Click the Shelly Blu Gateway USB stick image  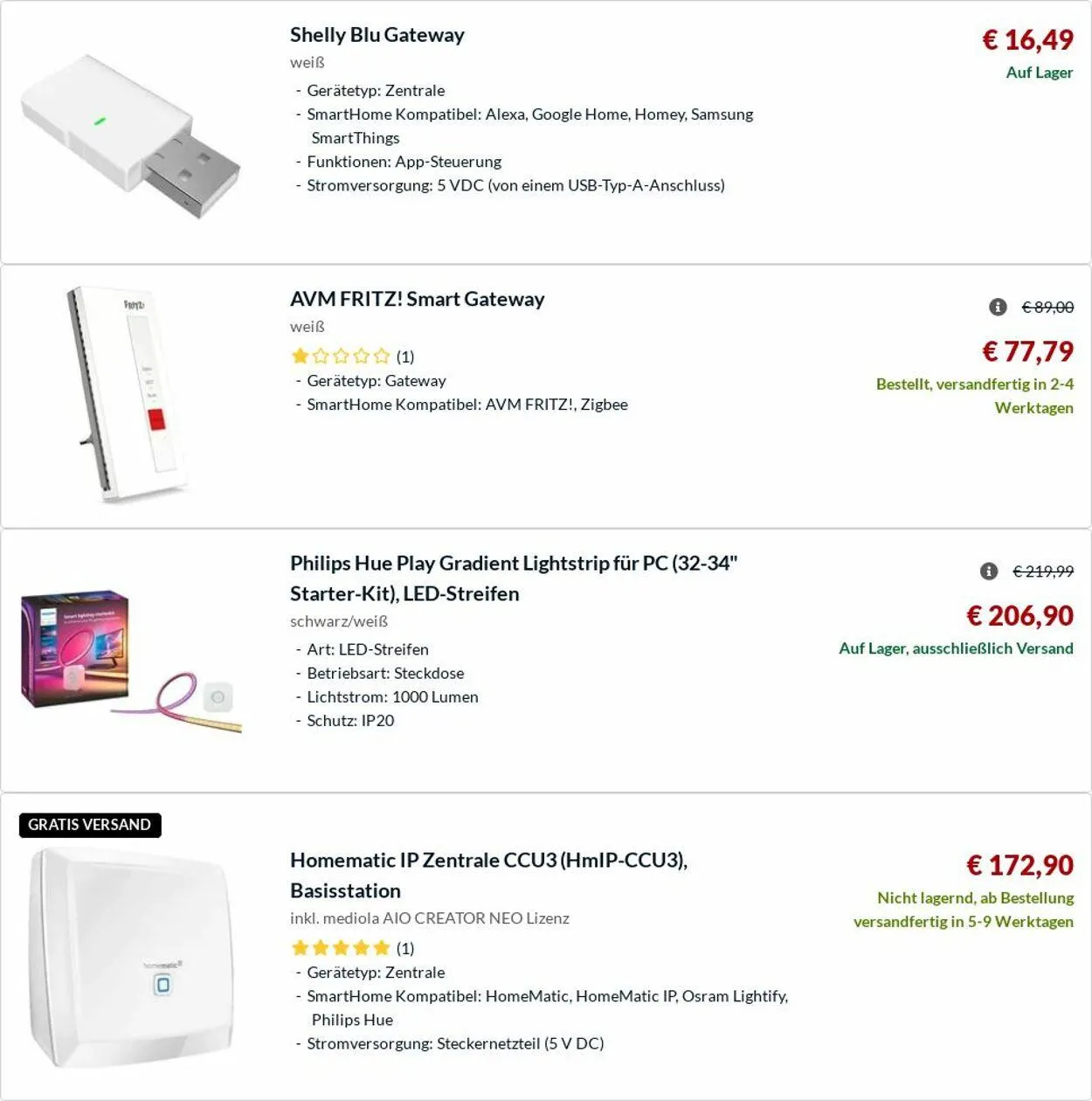pyautogui.click(x=131, y=136)
